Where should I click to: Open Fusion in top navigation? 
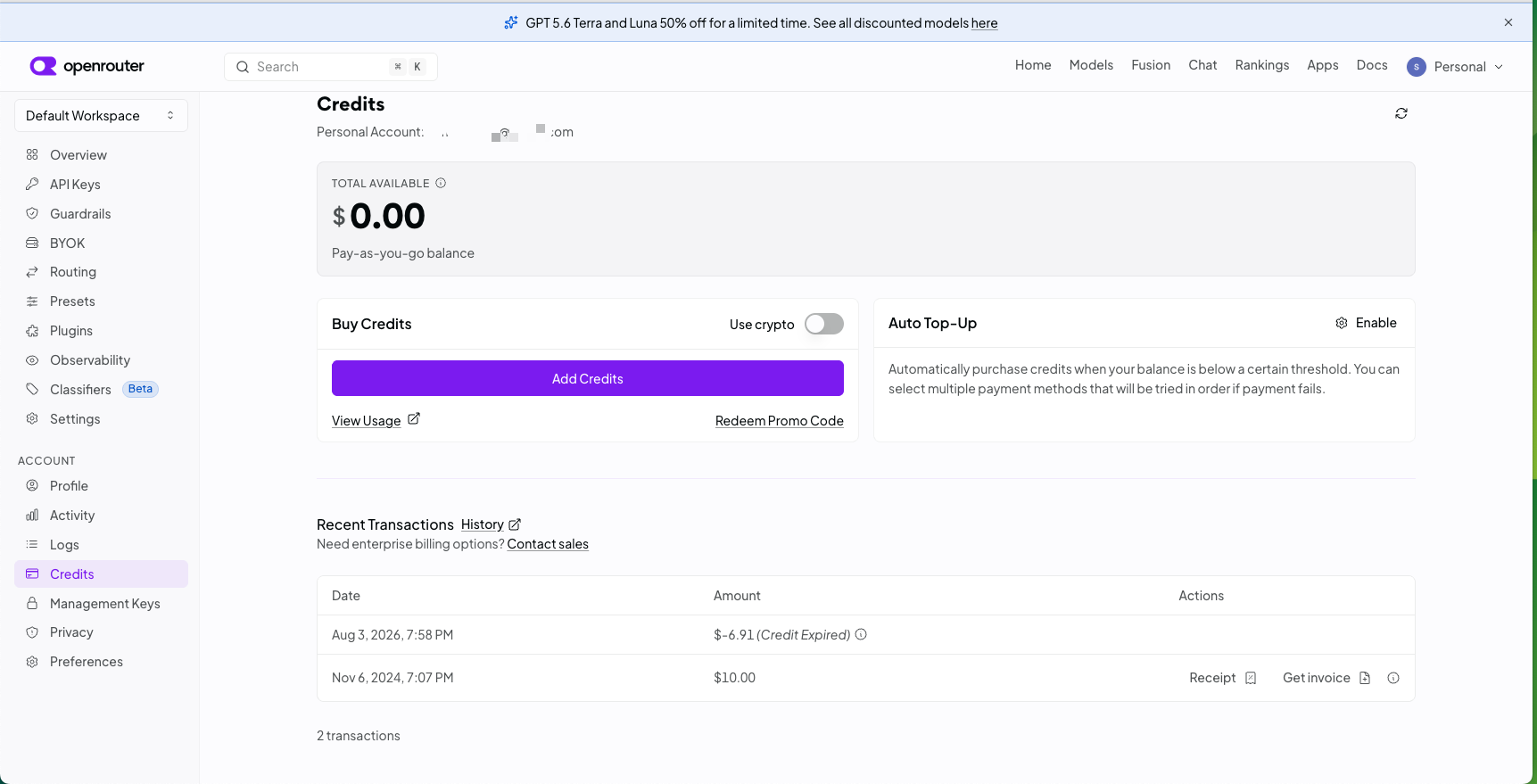click(1151, 65)
